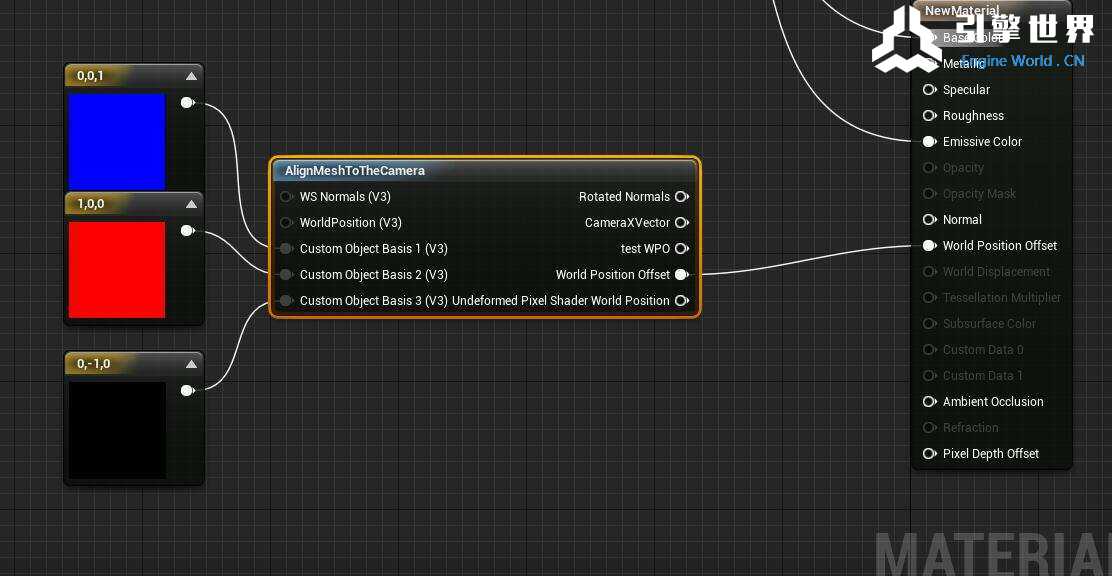Image resolution: width=1112 pixels, height=576 pixels.
Task: Click the Roughness input label
Action: [x=973, y=116]
